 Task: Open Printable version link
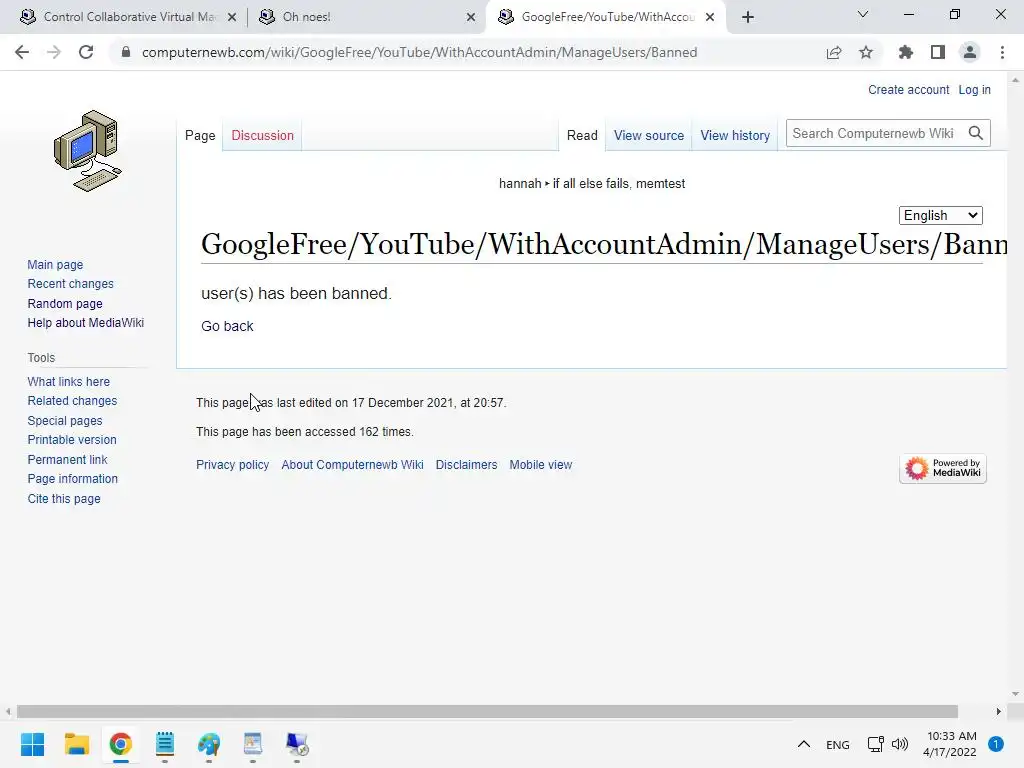pyautogui.click(x=72, y=440)
